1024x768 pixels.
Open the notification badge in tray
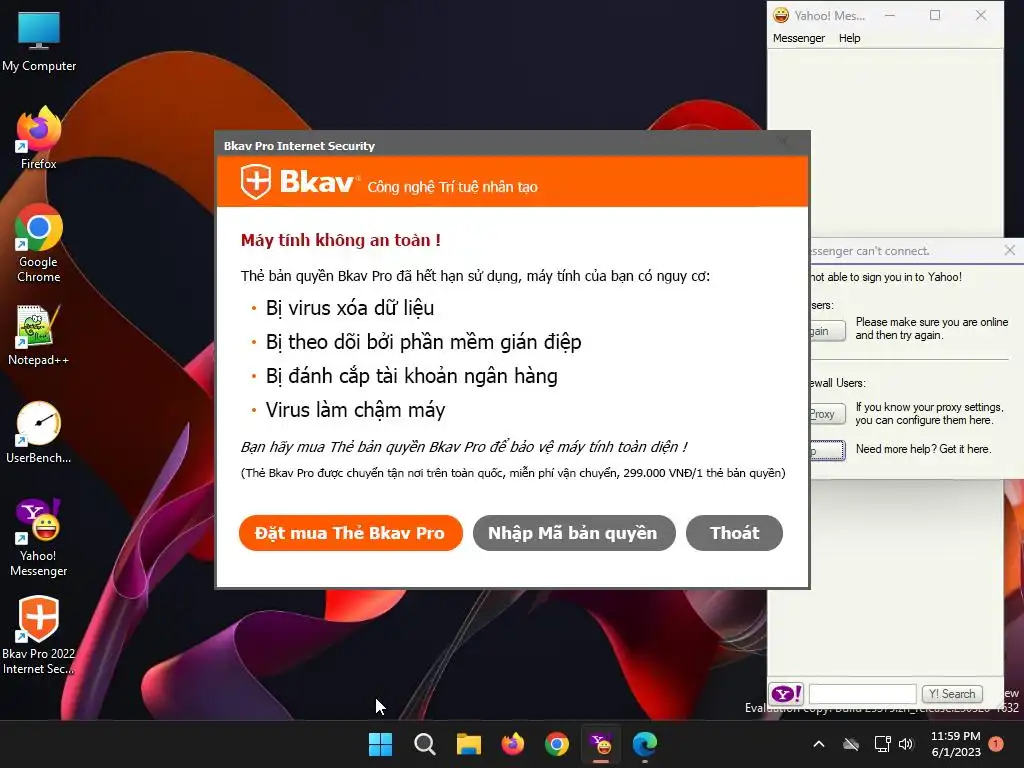point(996,744)
